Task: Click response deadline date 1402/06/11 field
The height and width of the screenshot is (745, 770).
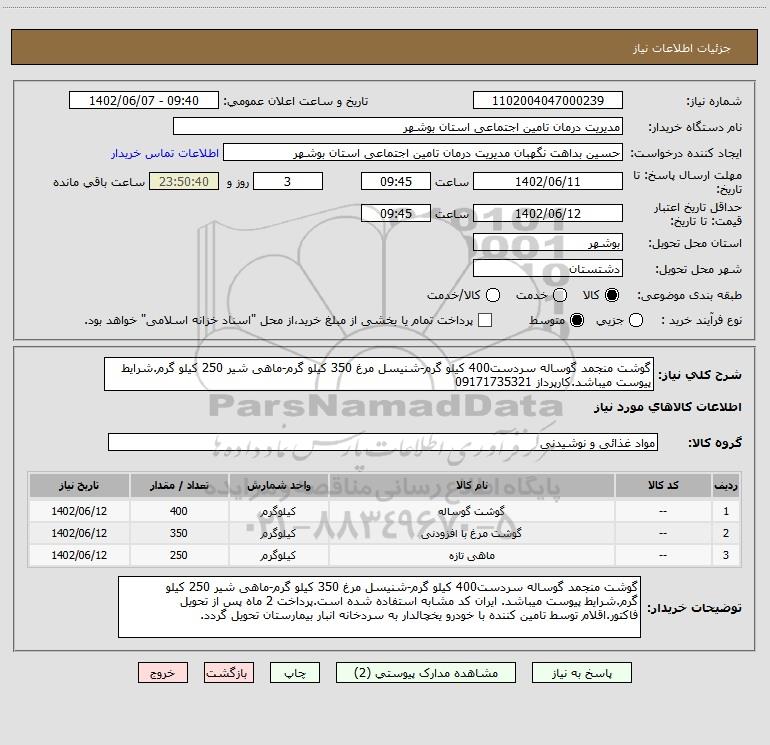Action: tap(548, 182)
